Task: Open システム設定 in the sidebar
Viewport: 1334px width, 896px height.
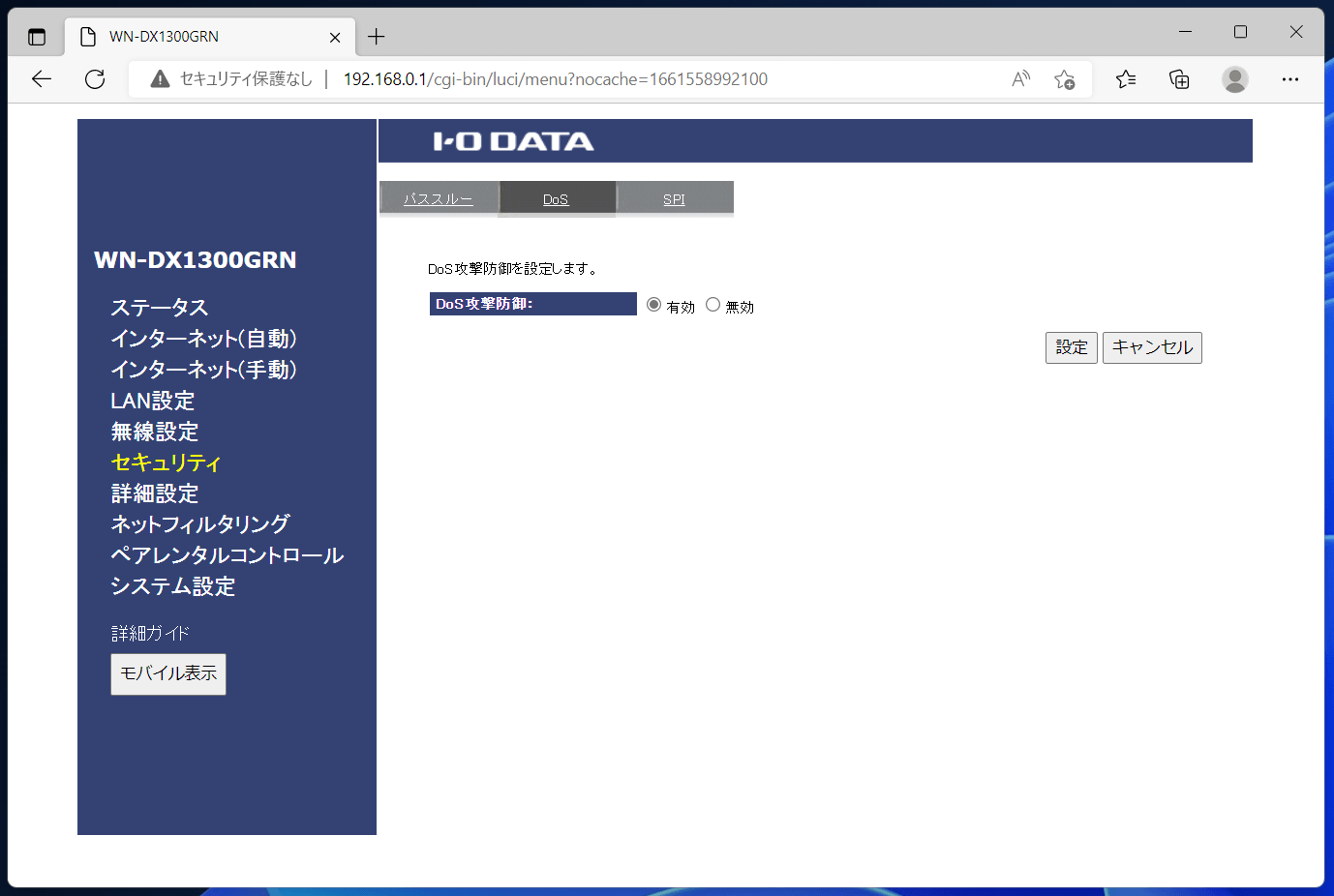Action: pos(173,586)
